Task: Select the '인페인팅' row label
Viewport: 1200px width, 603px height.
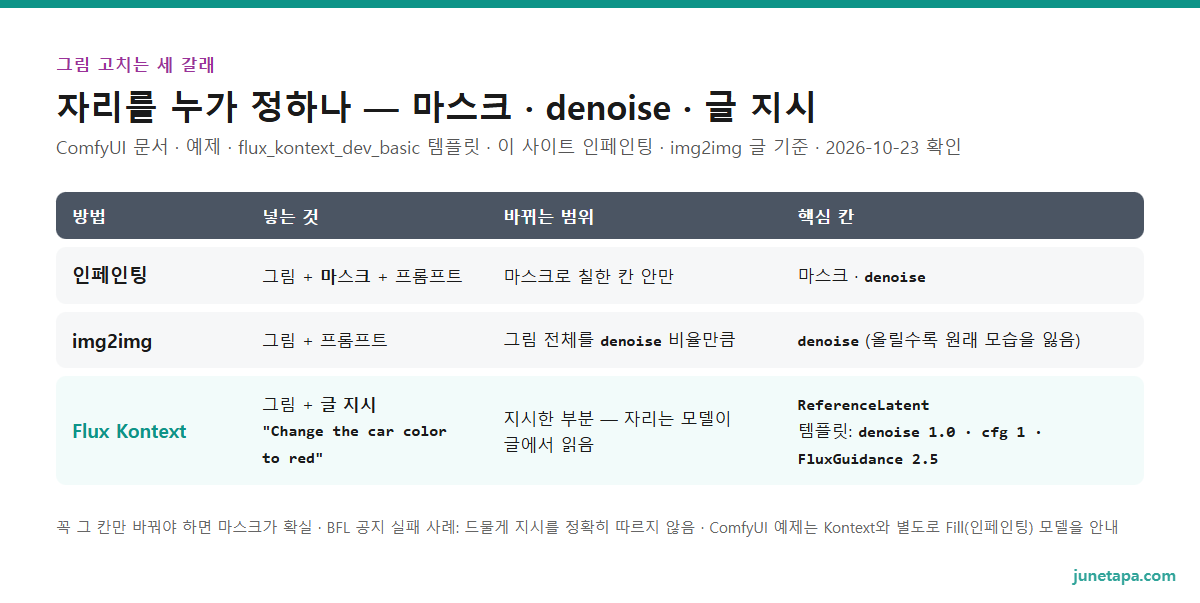Action: coord(109,275)
